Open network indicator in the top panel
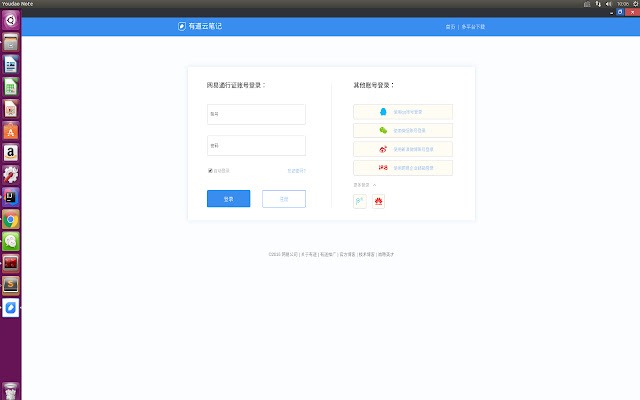 pyautogui.click(x=598, y=4)
